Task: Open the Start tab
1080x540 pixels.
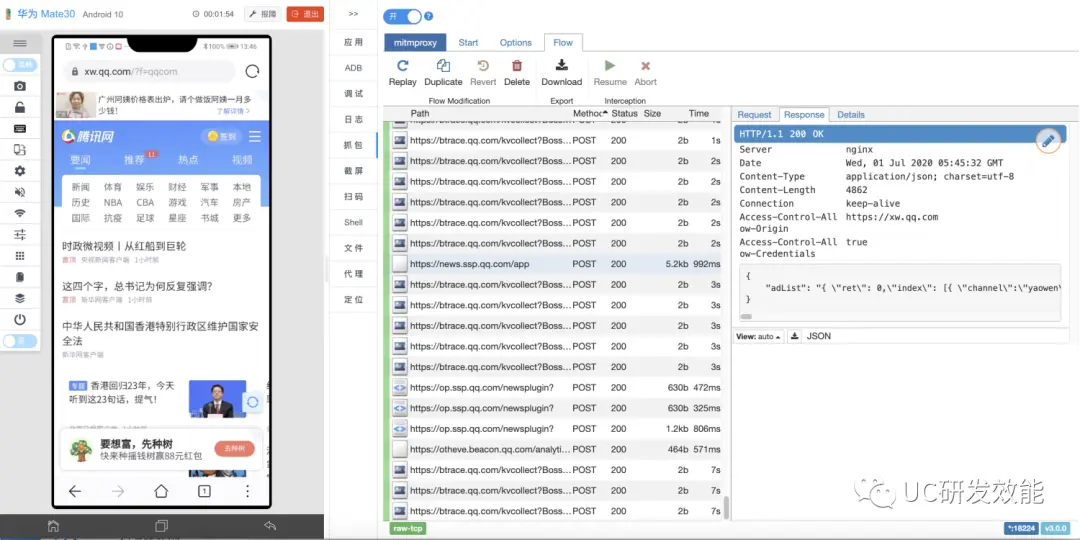Action: coord(468,43)
